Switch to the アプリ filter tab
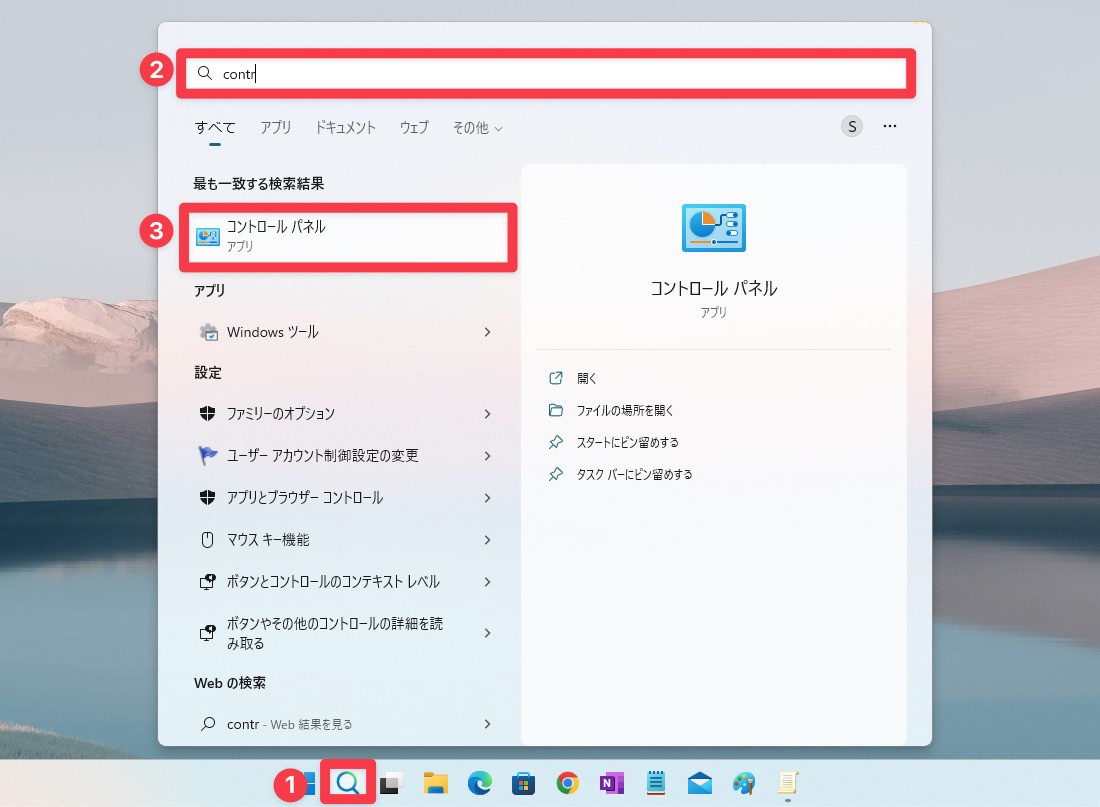Viewport: 1100px width, 807px height. coord(276,128)
